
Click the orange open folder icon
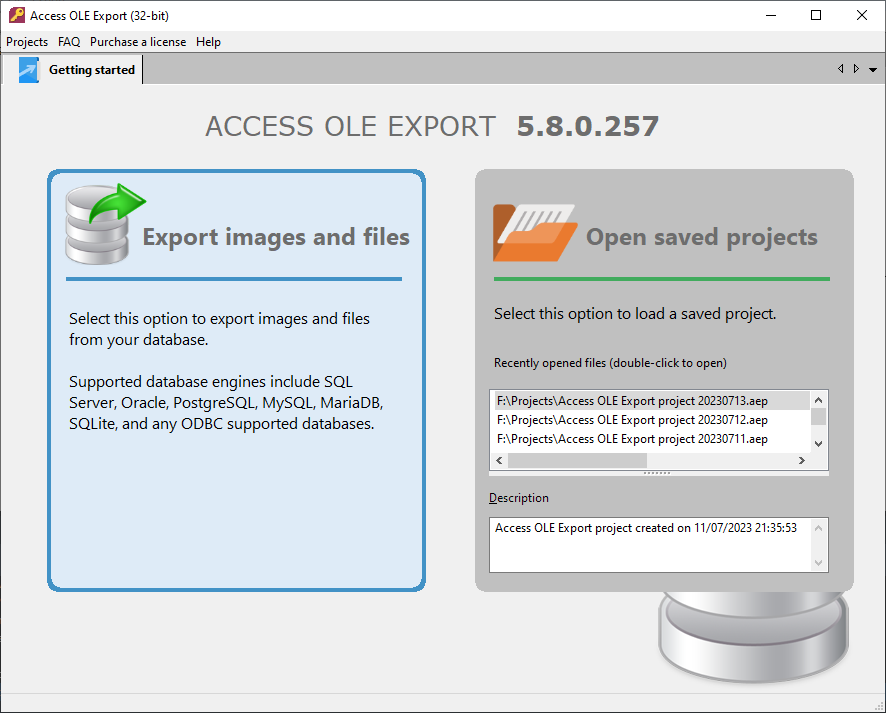pyautogui.click(x=534, y=232)
